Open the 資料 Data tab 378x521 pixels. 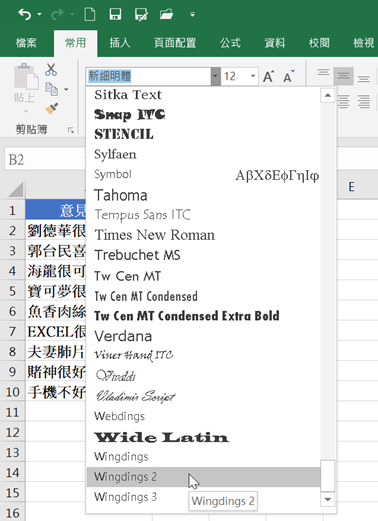coord(275,43)
